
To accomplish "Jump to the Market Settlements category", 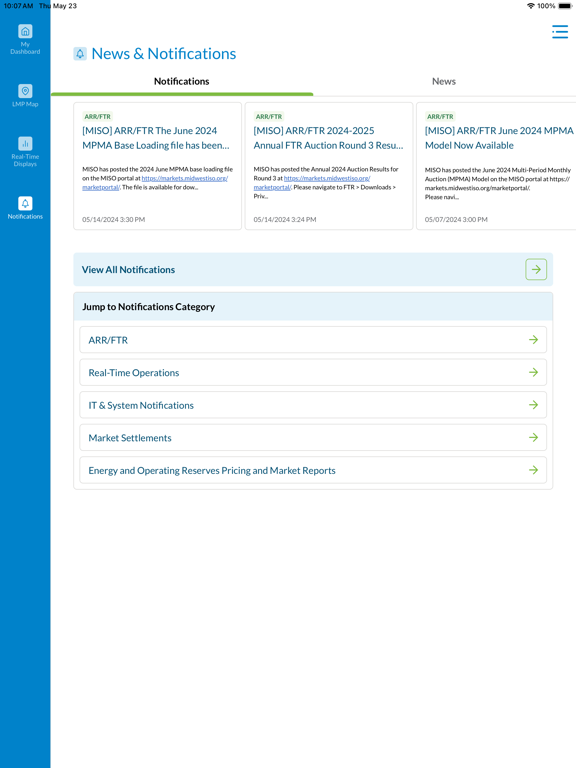I will pos(313,437).
